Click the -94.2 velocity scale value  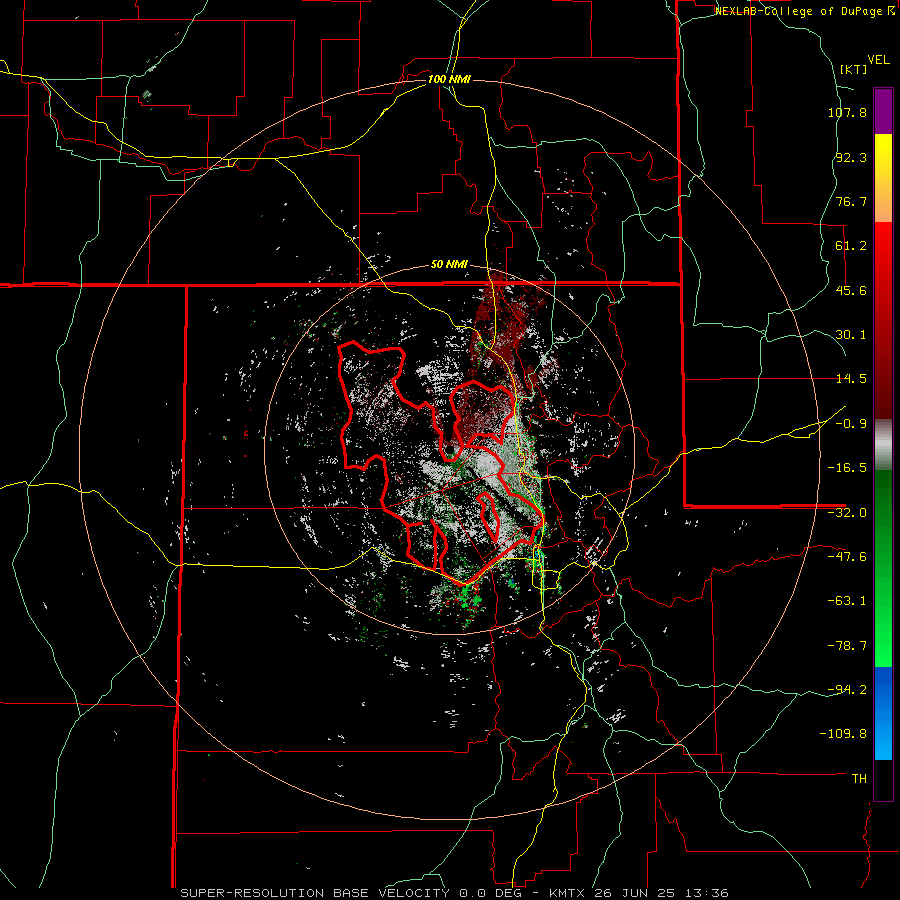coord(847,689)
